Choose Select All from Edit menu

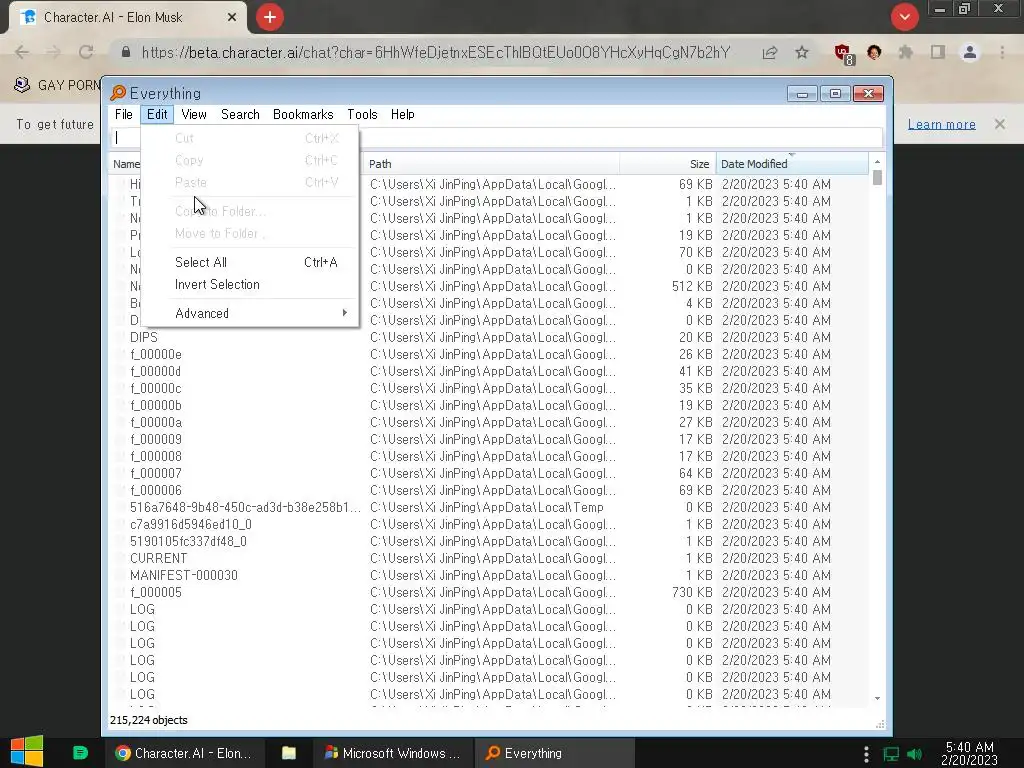249,263
